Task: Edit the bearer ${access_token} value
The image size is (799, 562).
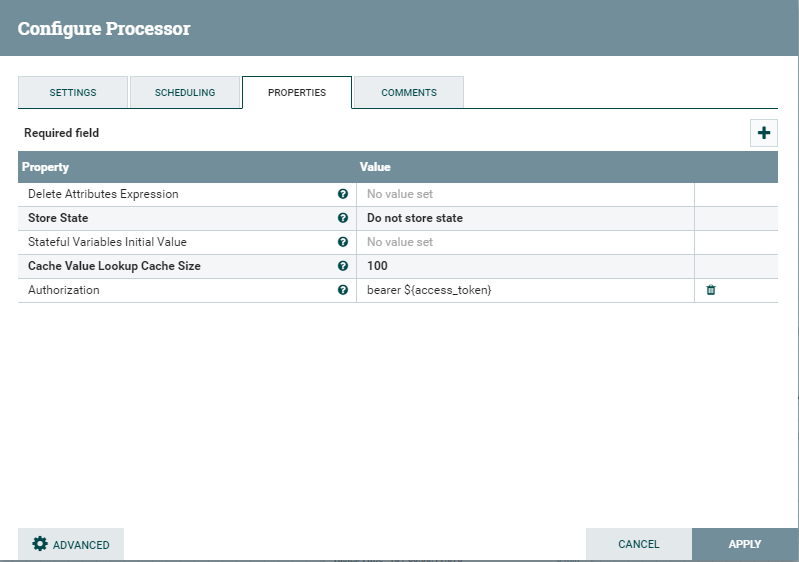Action: [525, 290]
